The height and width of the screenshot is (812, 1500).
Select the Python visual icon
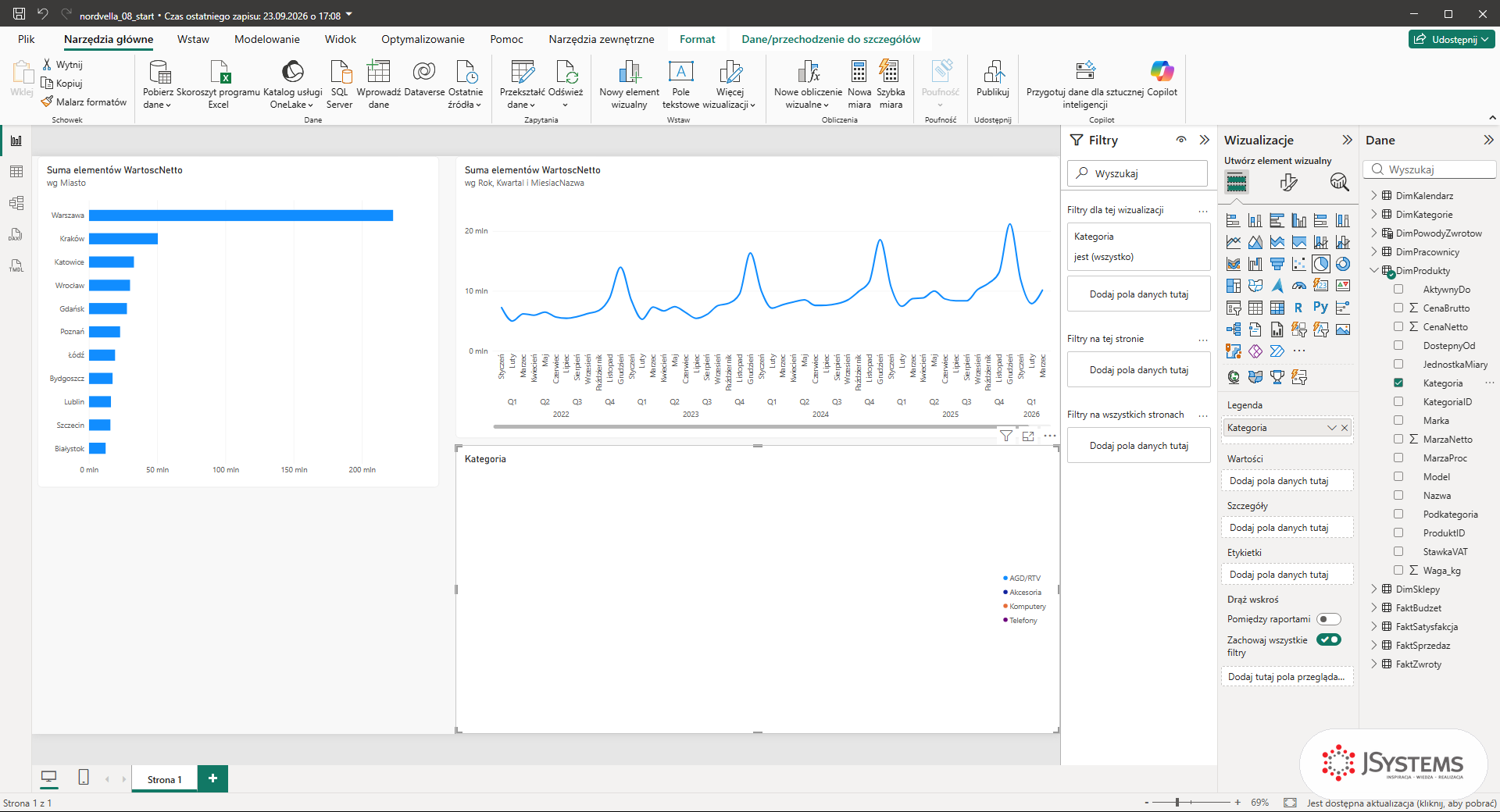(x=1320, y=308)
